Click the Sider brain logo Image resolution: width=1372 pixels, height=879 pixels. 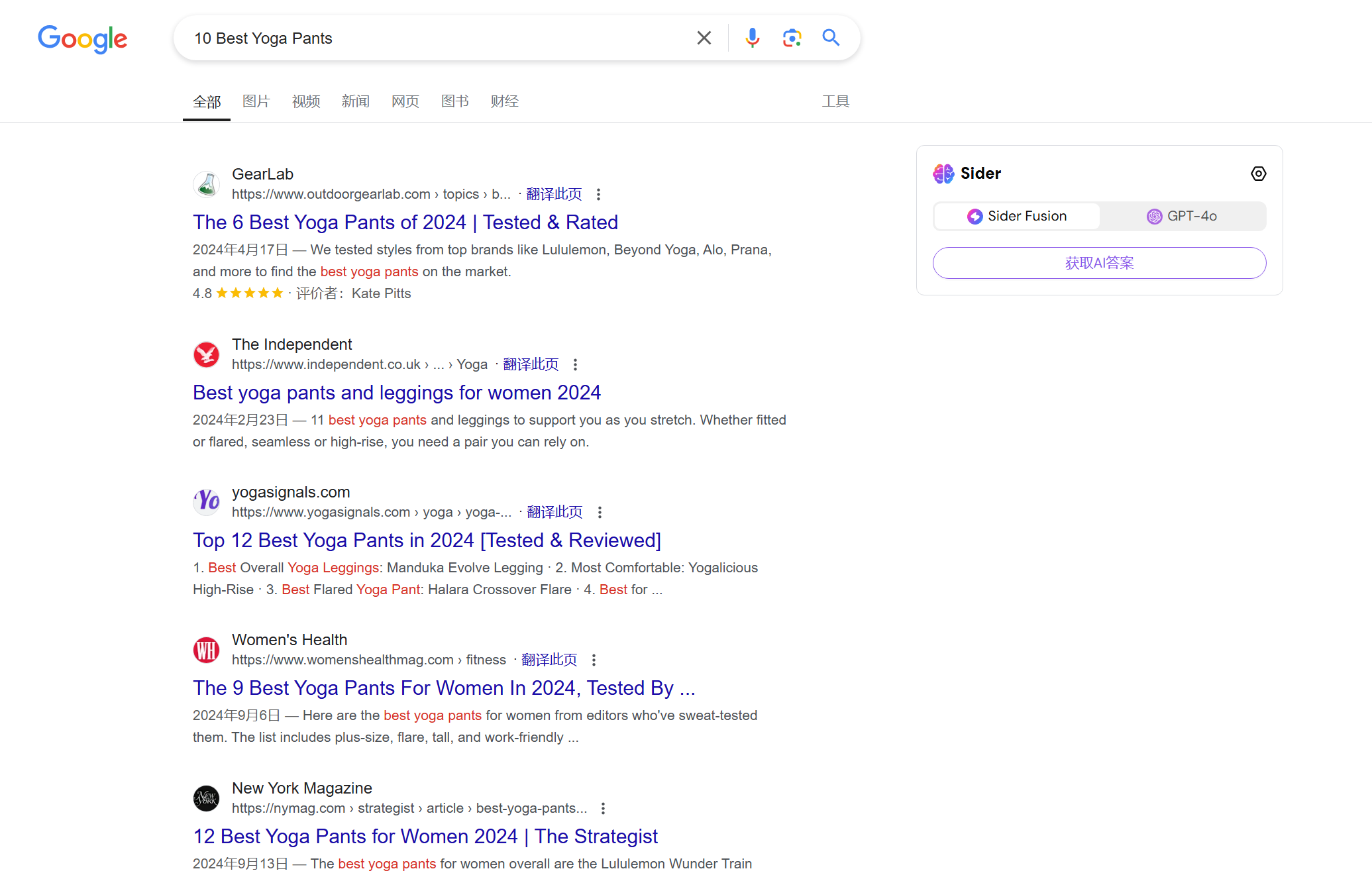click(x=943, y=174)
